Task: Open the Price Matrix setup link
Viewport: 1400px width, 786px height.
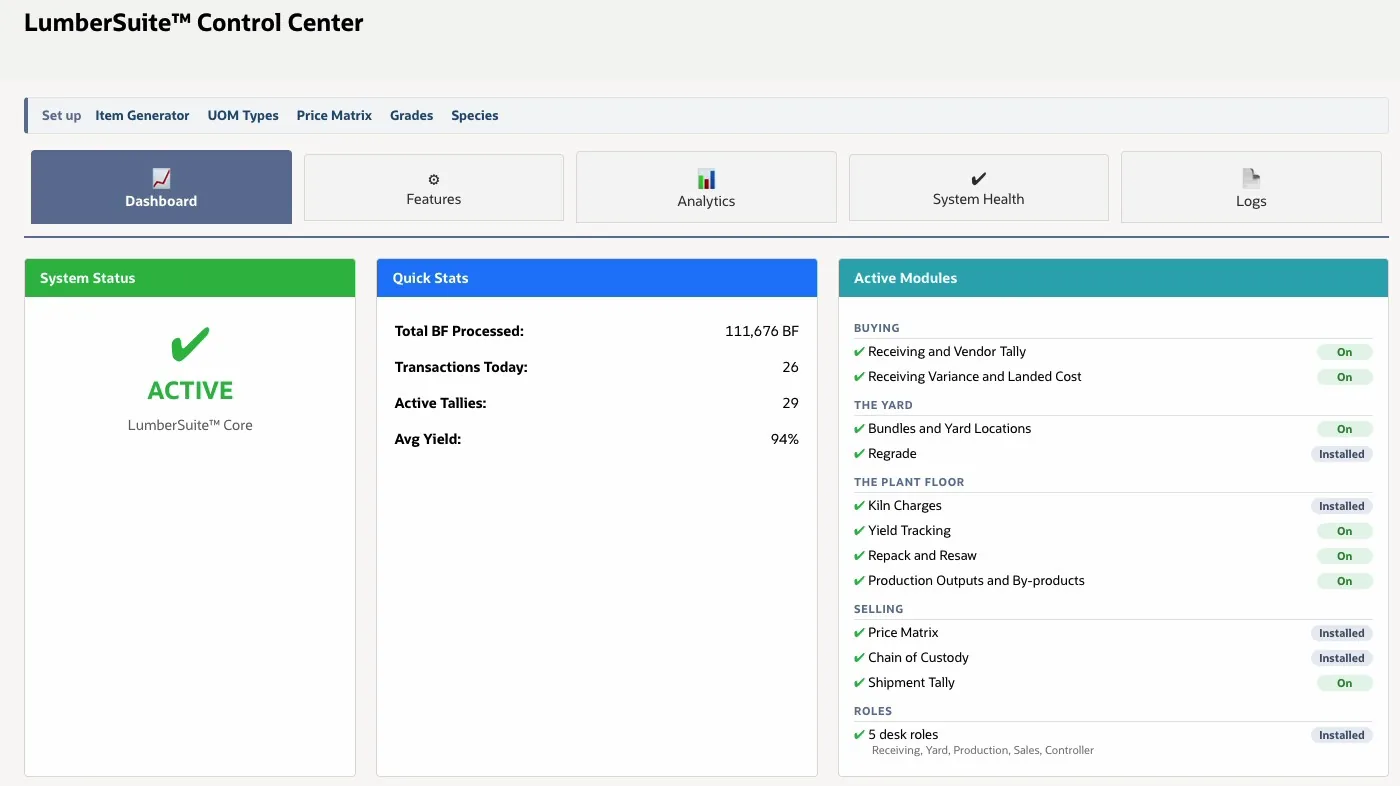Action: coord(334,115)
